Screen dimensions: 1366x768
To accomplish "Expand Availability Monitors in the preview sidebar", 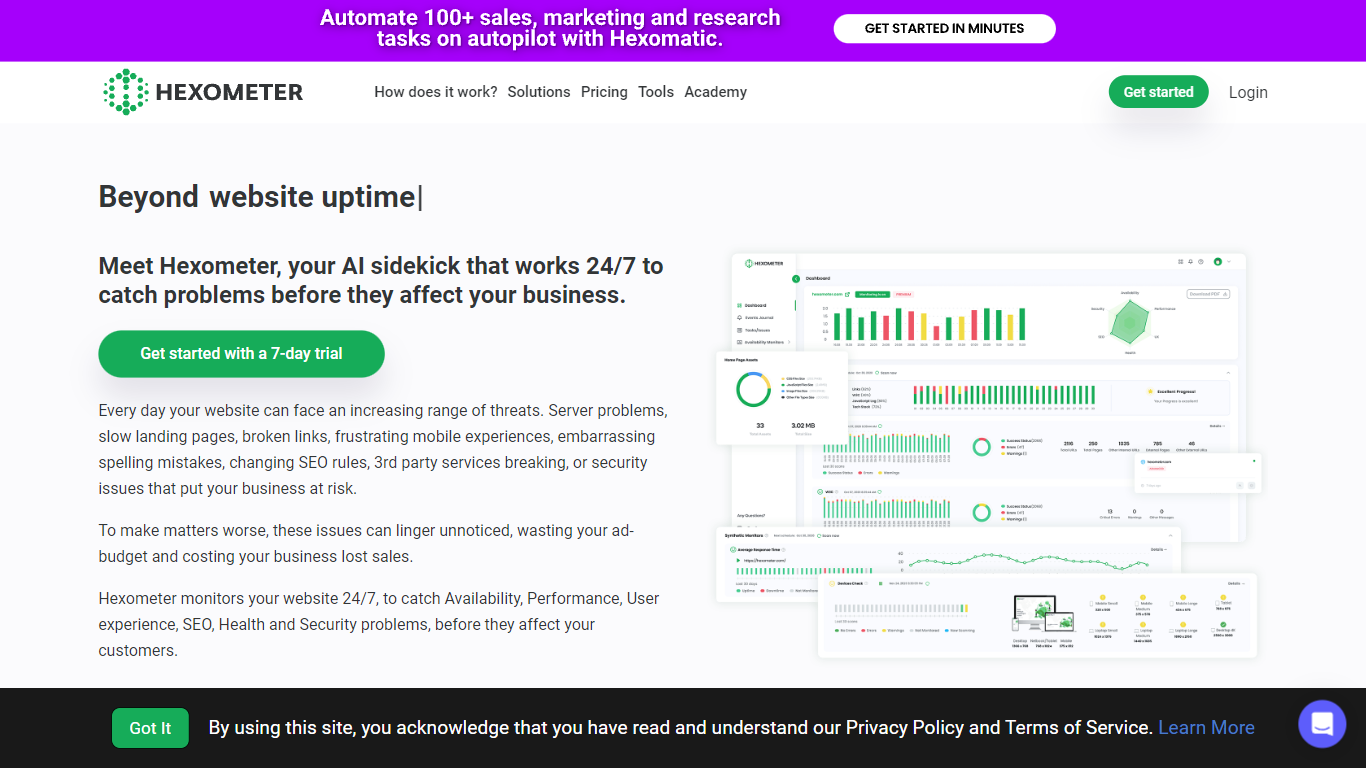I will [789, 342].
